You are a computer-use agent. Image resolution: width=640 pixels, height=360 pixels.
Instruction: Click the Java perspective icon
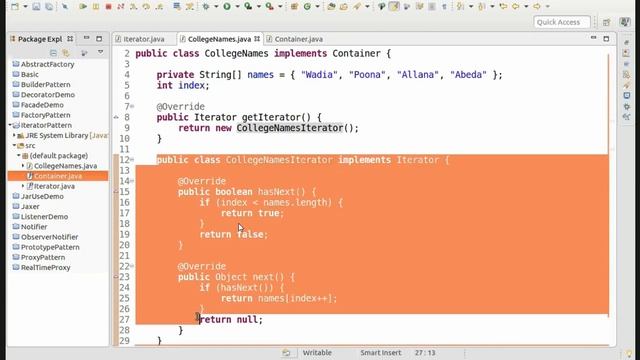tap(624, 22)
